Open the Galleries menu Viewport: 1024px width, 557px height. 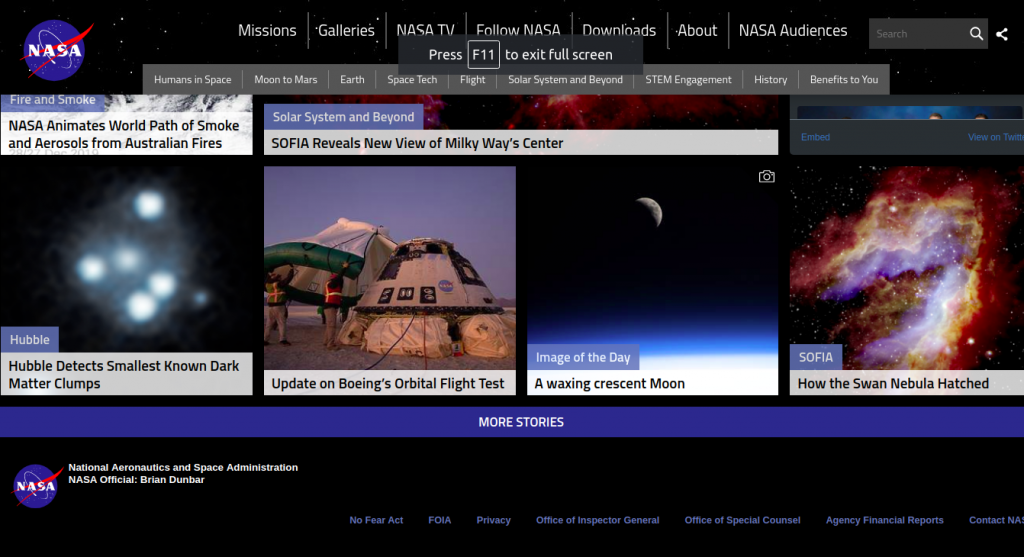[346, 30]
